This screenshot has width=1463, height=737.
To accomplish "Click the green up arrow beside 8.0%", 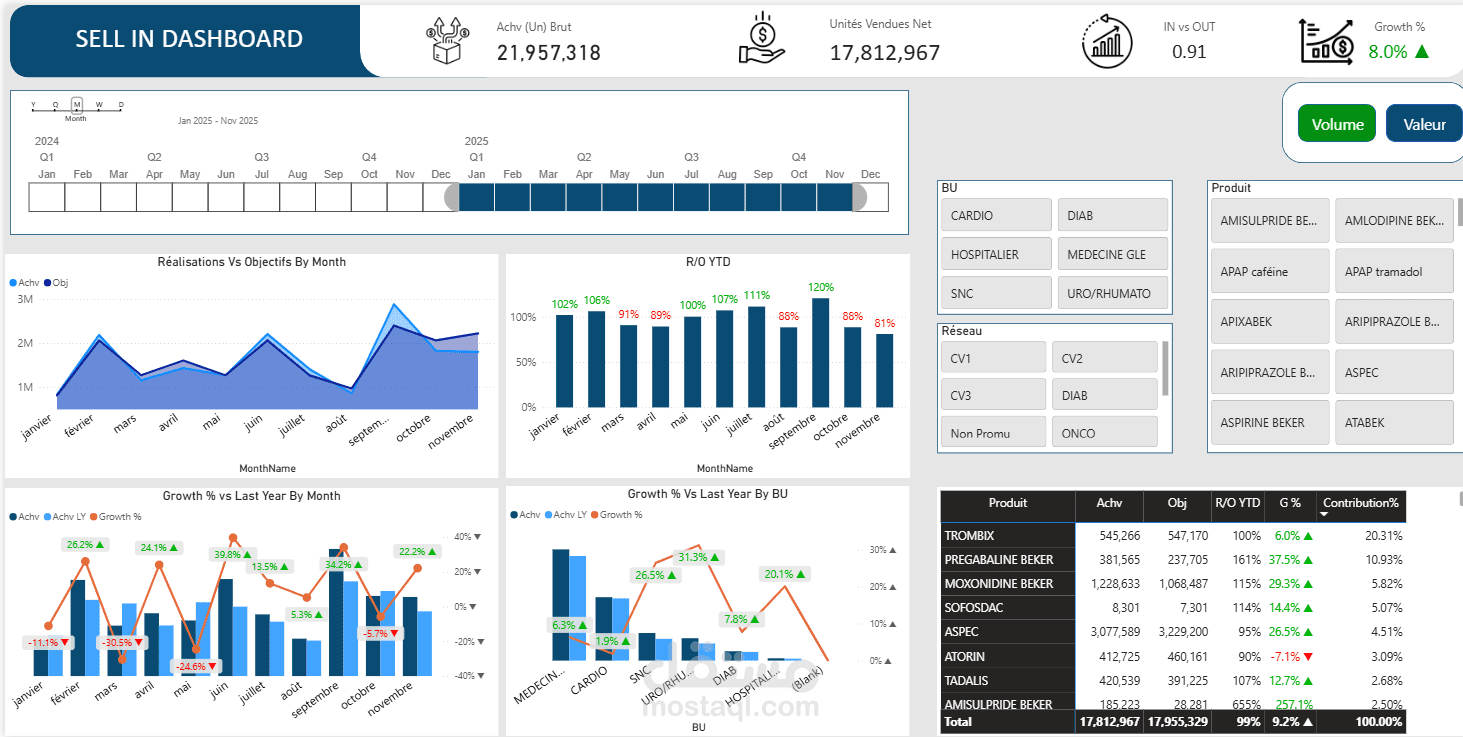I will click(x=1421, y=51).
